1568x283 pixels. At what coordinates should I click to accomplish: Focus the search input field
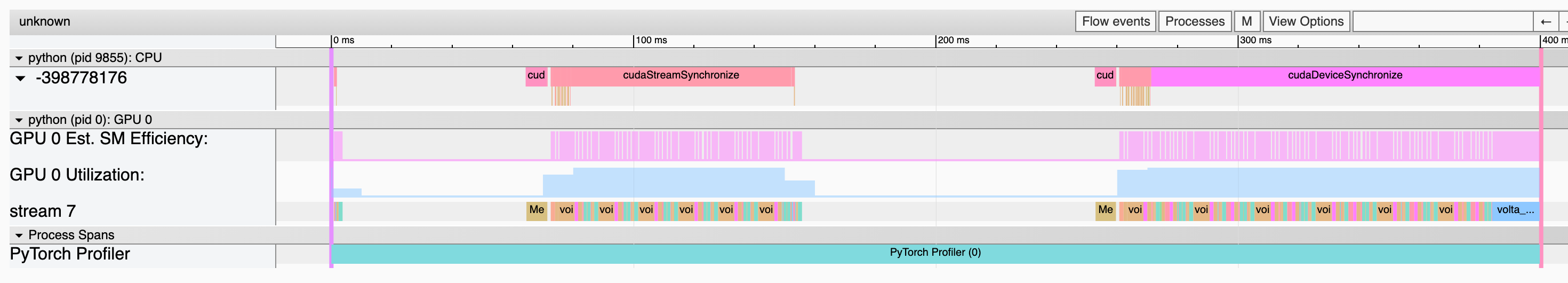click(1442, 21)
